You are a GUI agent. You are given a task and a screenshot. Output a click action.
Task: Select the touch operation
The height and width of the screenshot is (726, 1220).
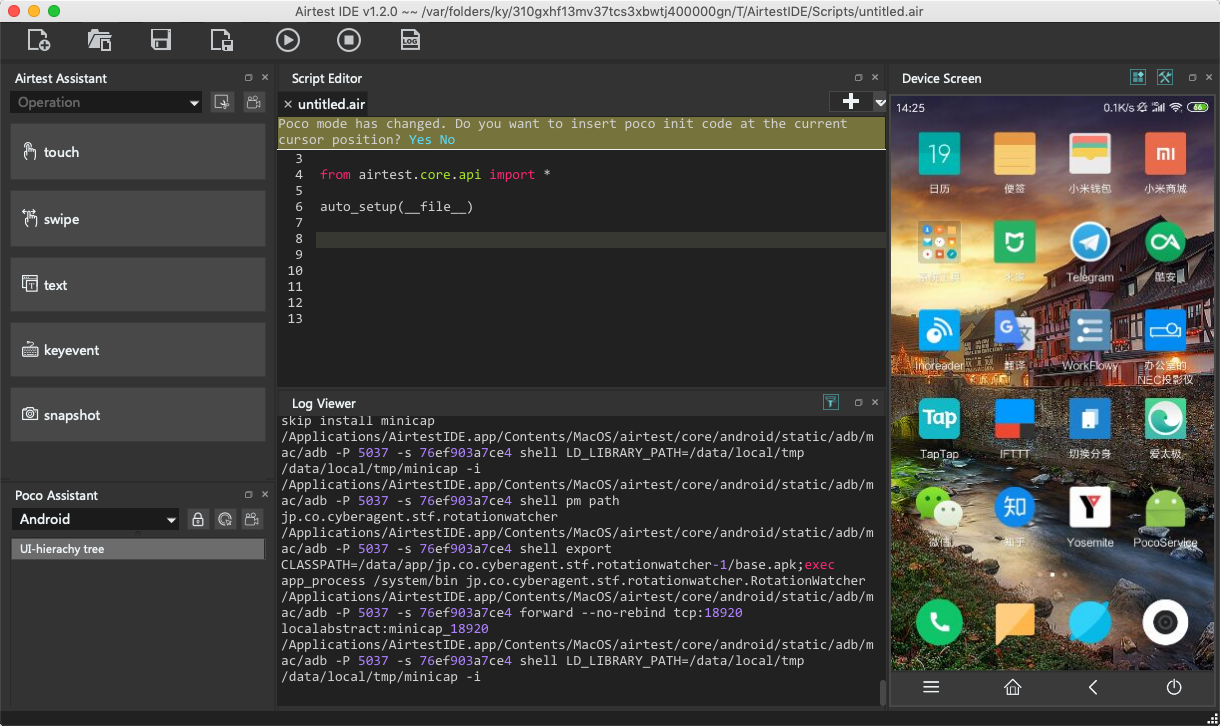tap(138, 152)
